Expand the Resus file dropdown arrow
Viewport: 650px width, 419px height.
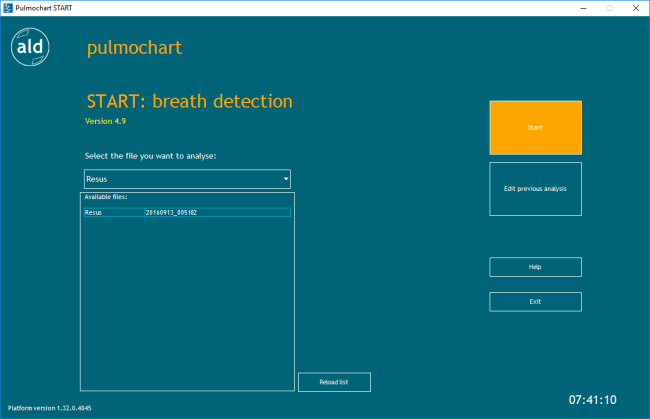pos(286,179)
